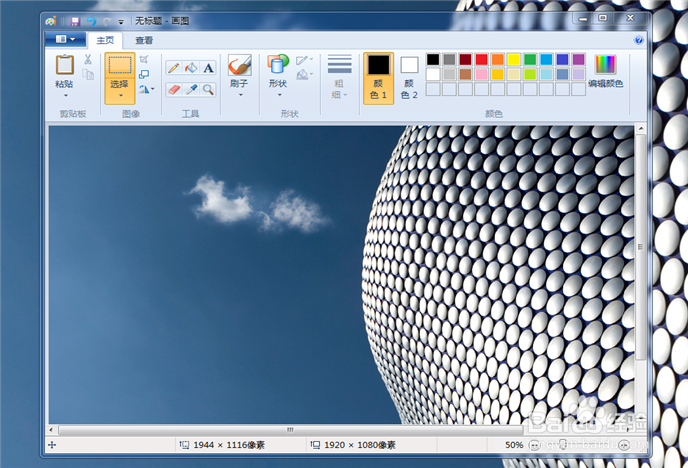Select the Color picker eyedropper tool
The height and width of the screenshot is (468, 688).
tap(191, 89)
